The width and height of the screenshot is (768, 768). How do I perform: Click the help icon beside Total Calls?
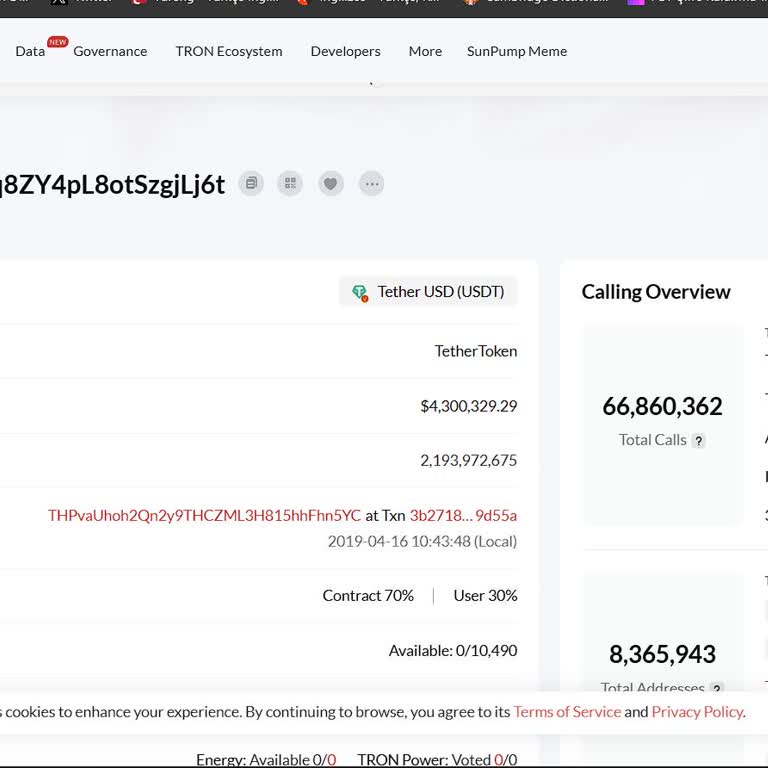[699, 441]
